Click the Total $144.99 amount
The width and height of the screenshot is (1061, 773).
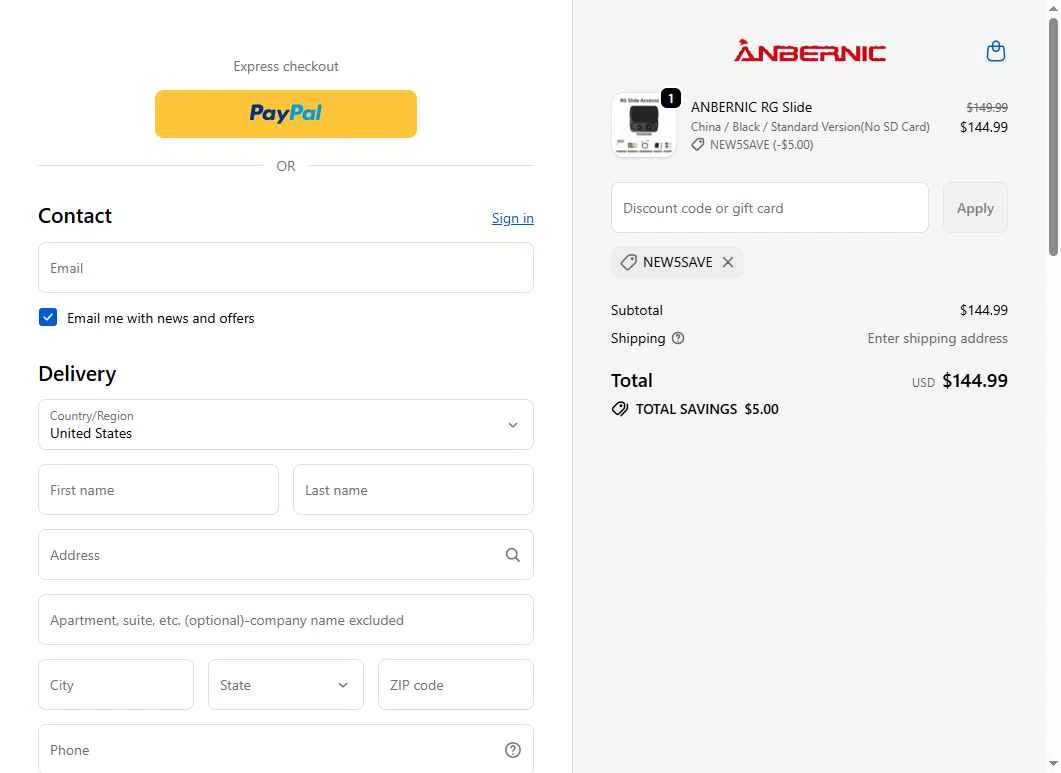coord(975,380)
